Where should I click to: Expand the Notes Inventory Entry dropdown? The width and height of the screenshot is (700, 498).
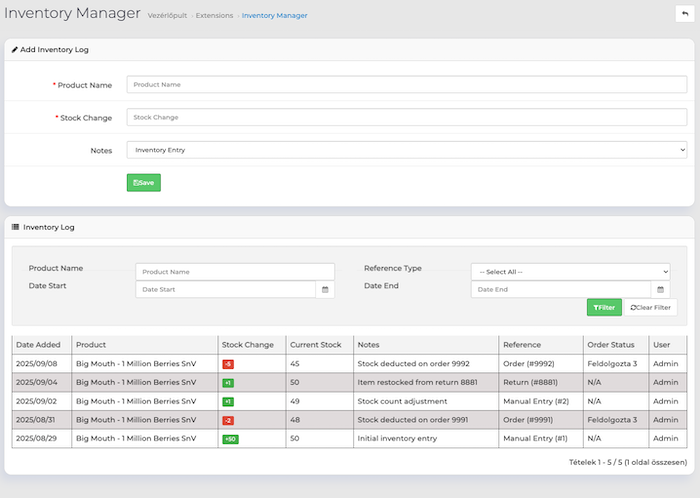click(x=406, y=150)
